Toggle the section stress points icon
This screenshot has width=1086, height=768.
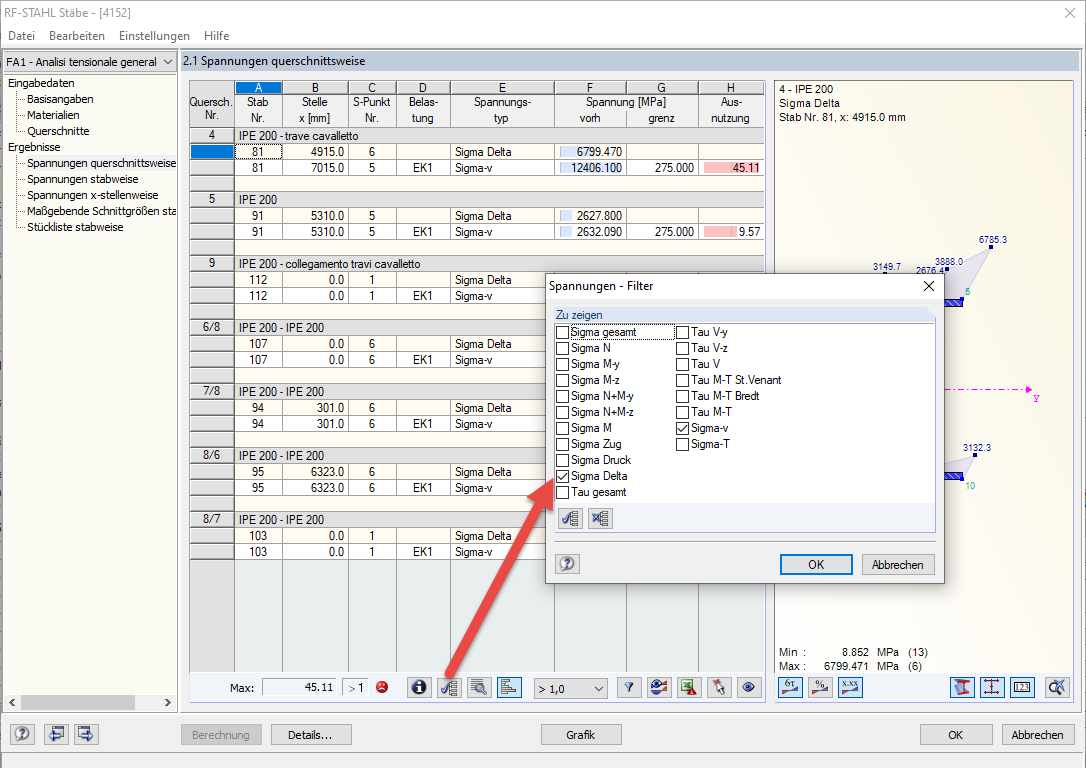point(992,687)
